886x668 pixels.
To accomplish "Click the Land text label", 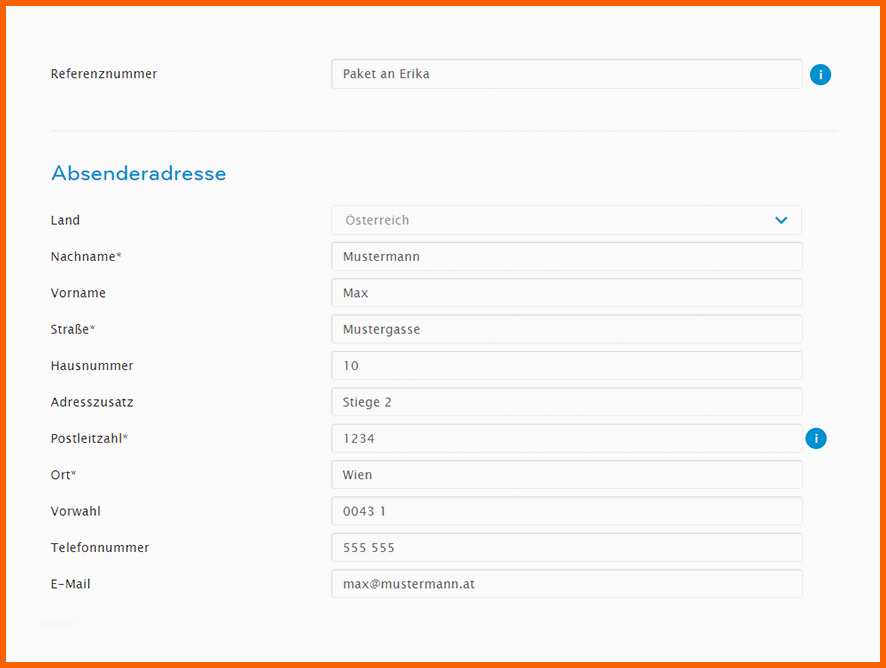I will tap(65, 220).
